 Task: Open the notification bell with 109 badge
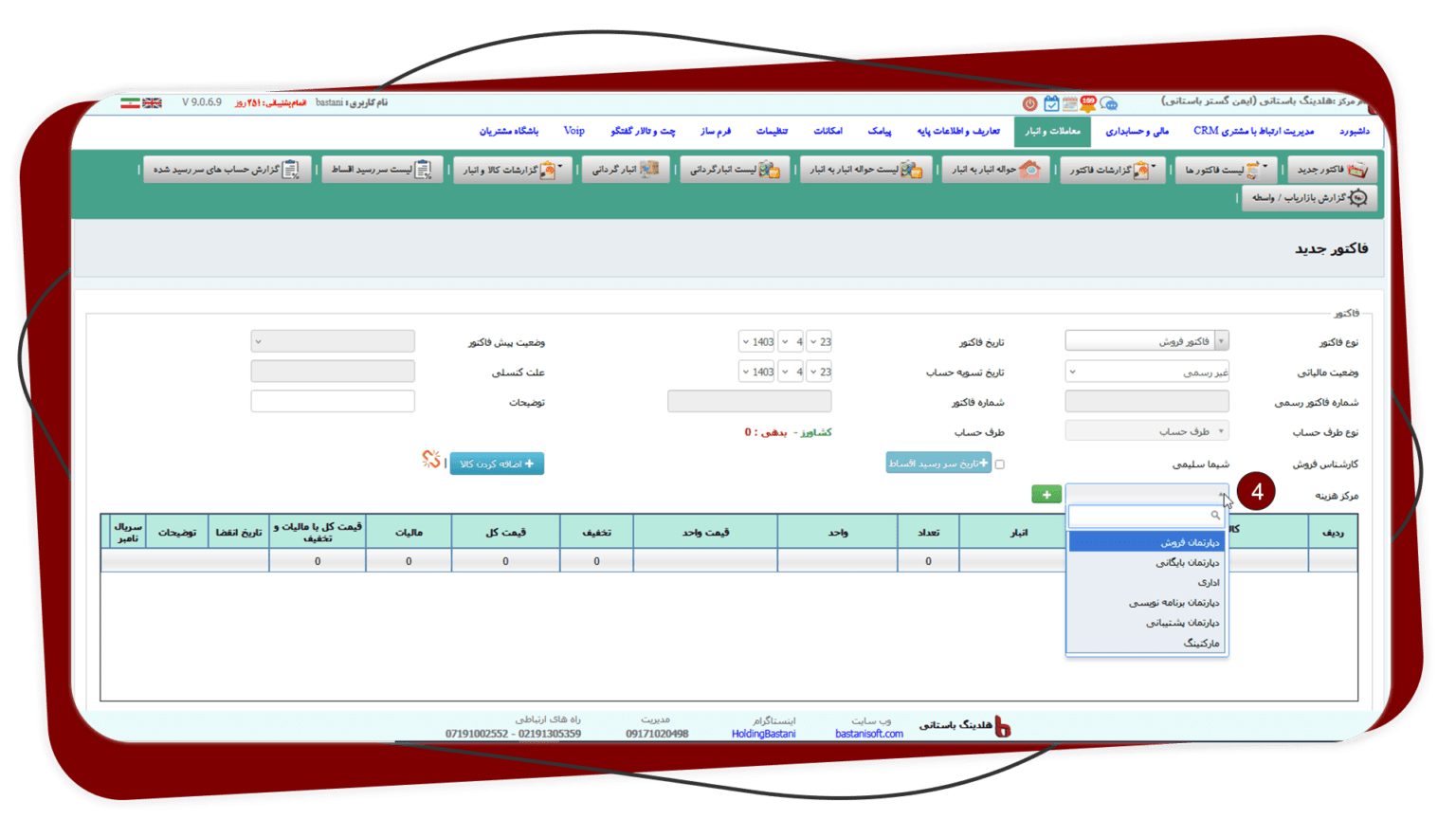(1087, 103)
